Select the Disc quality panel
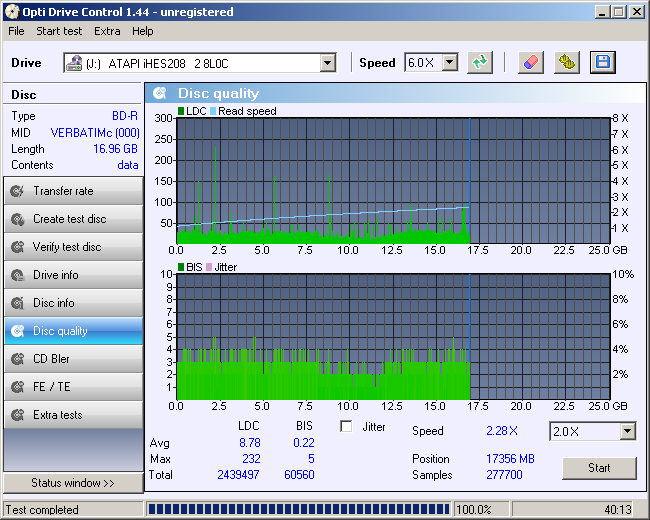Screen dimensions: 650x520 73,331
